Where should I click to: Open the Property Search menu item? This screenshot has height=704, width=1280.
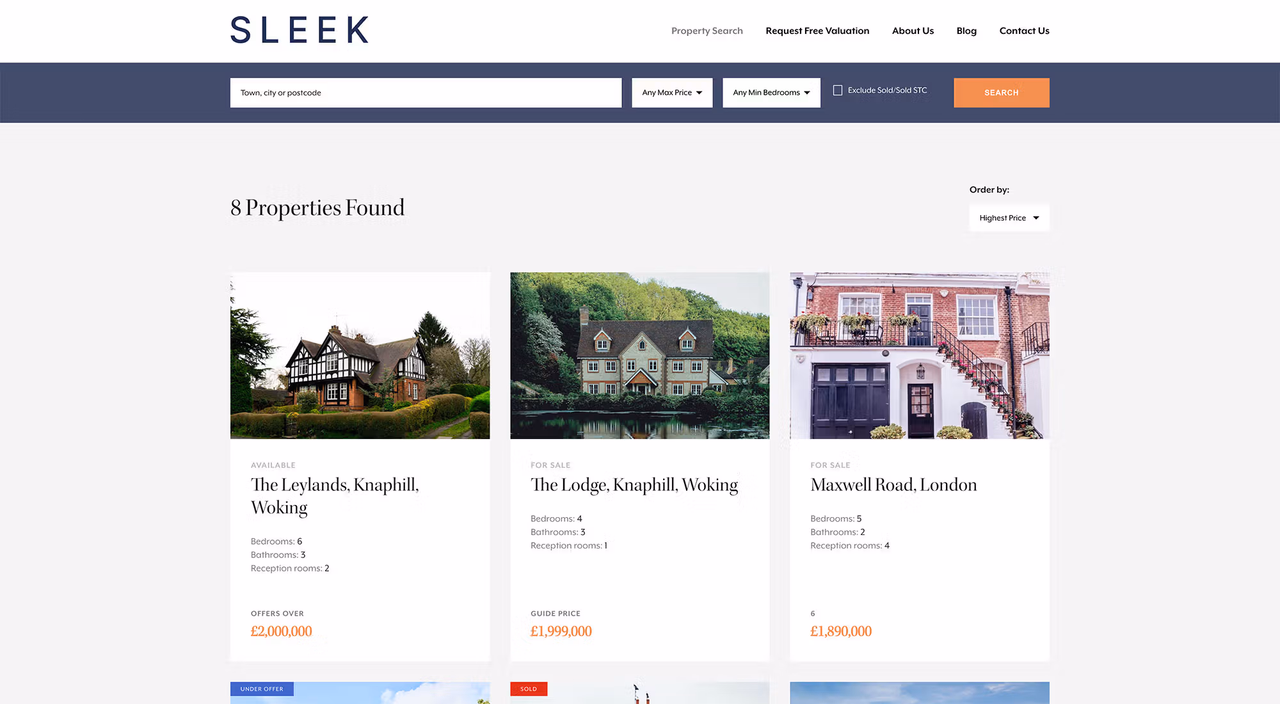707,31
